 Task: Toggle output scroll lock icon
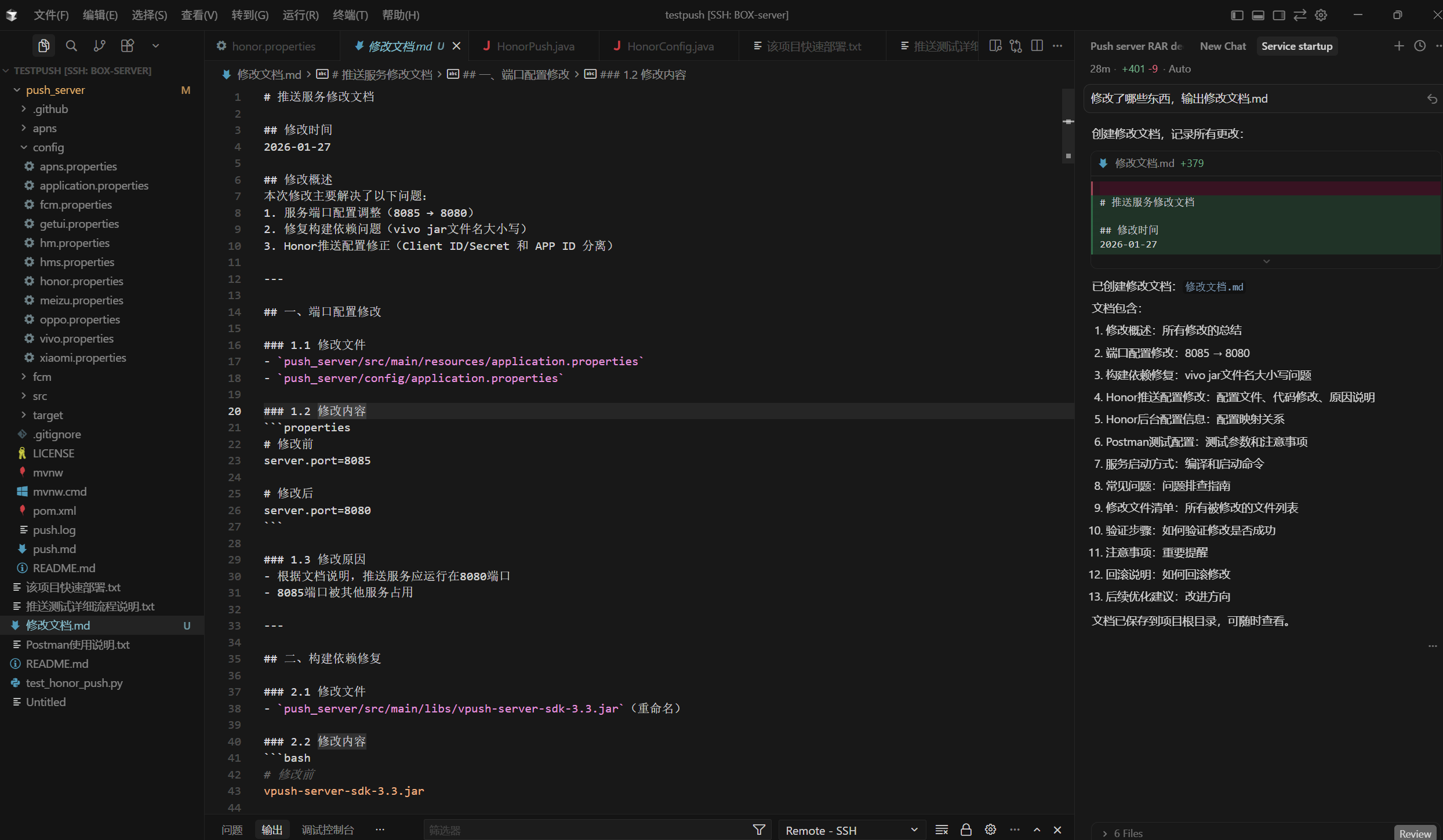click(x=966, y=830)
